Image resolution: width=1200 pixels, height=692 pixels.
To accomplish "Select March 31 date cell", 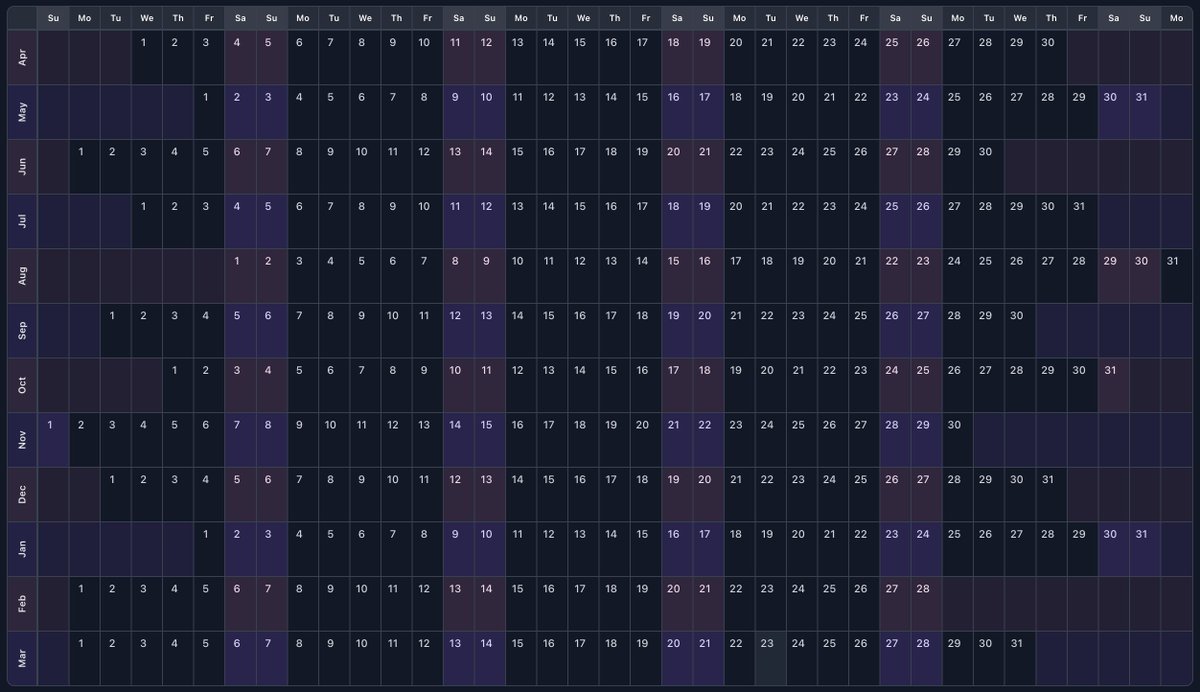I will pyautogui.click(x=1019, y=657).
